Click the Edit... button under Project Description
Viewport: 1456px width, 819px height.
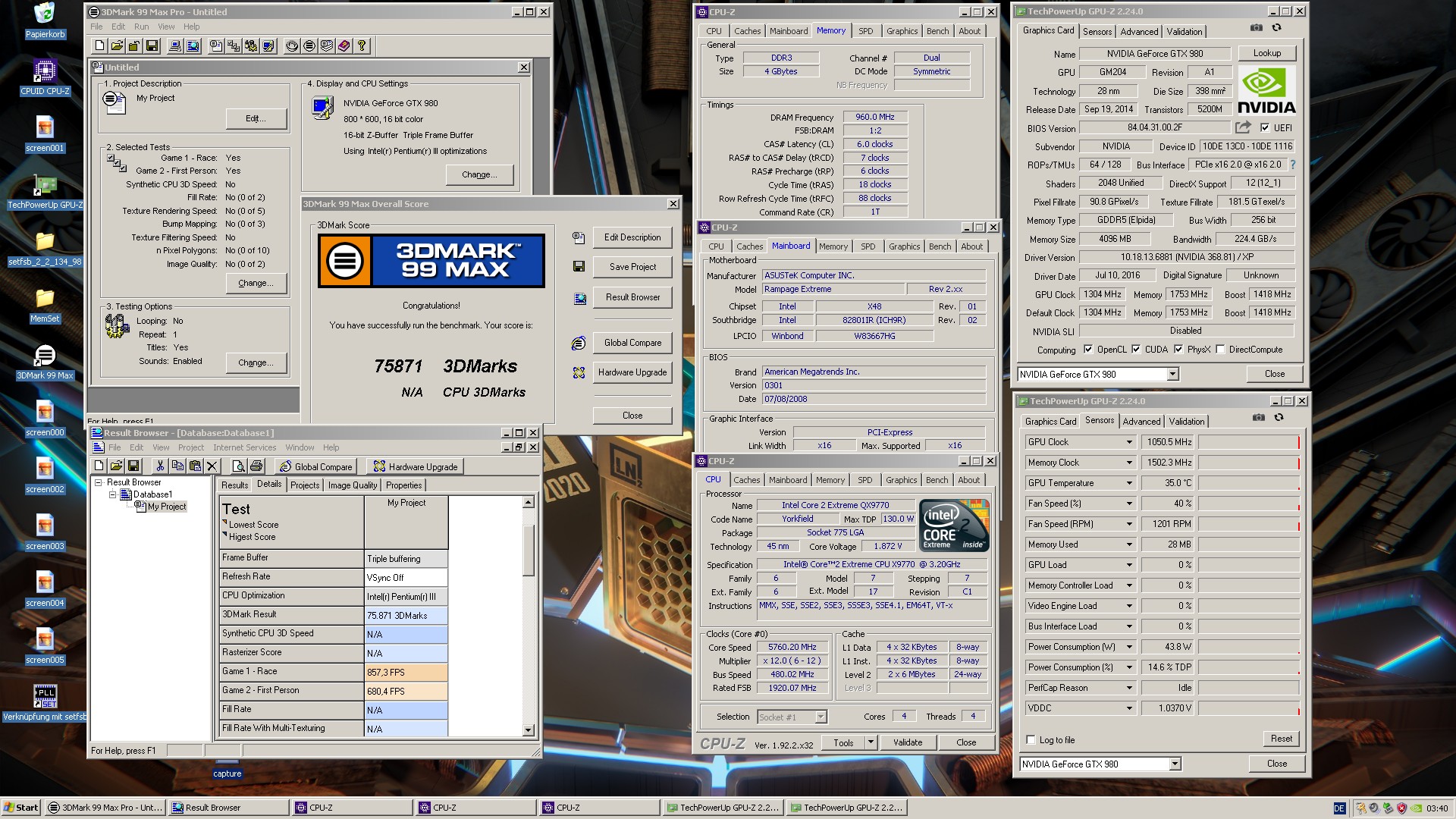click(x=256, y=118)
